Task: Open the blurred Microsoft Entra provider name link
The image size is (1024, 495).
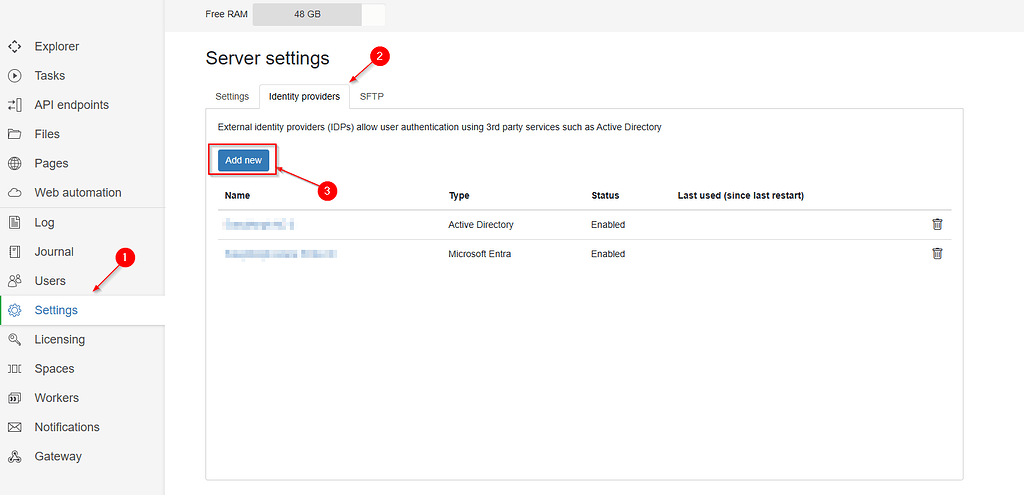Action: pos(281,253)
